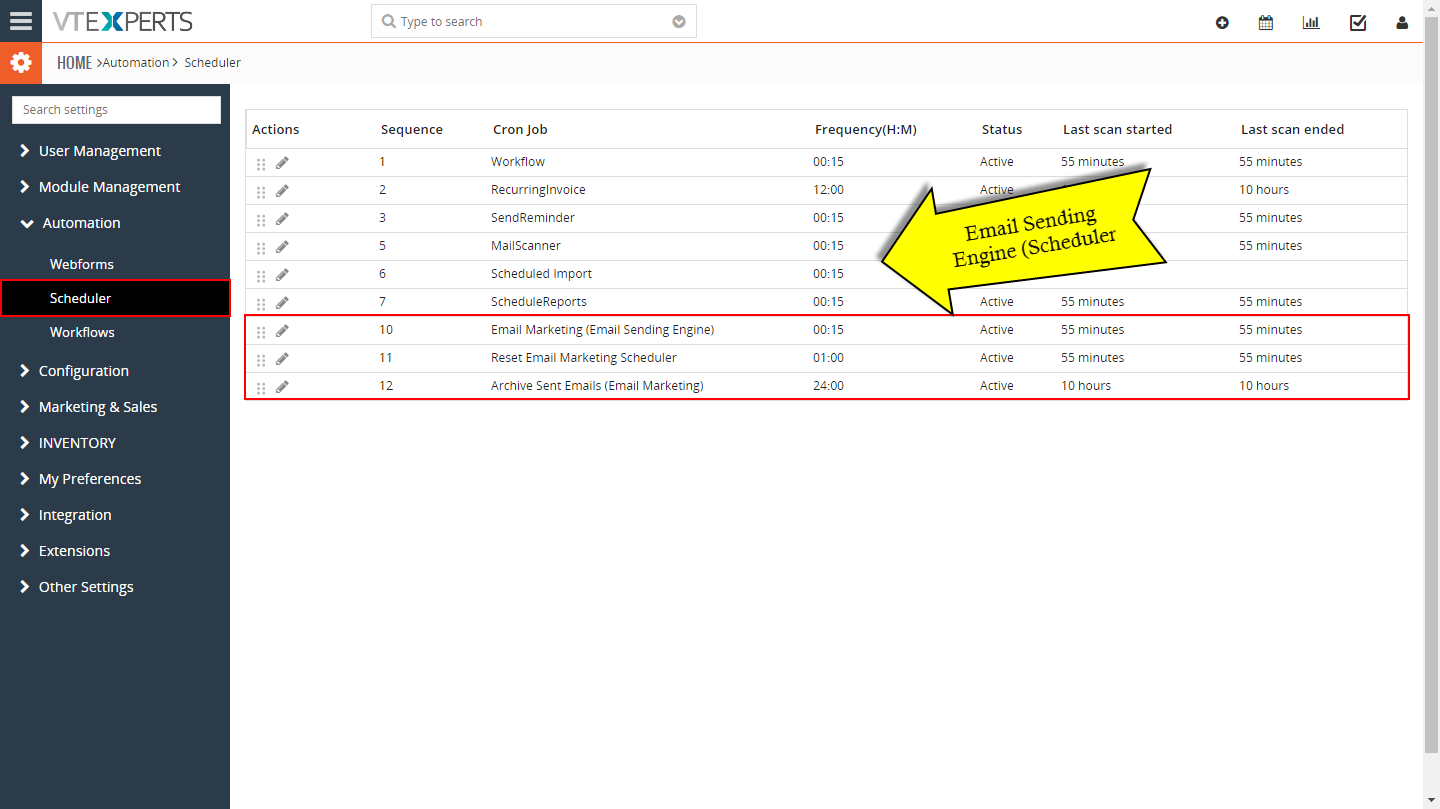The width and height of the screenshot is (1440, 809).
Task: Open the reports bar chart icon
Action: point(1311,22)
